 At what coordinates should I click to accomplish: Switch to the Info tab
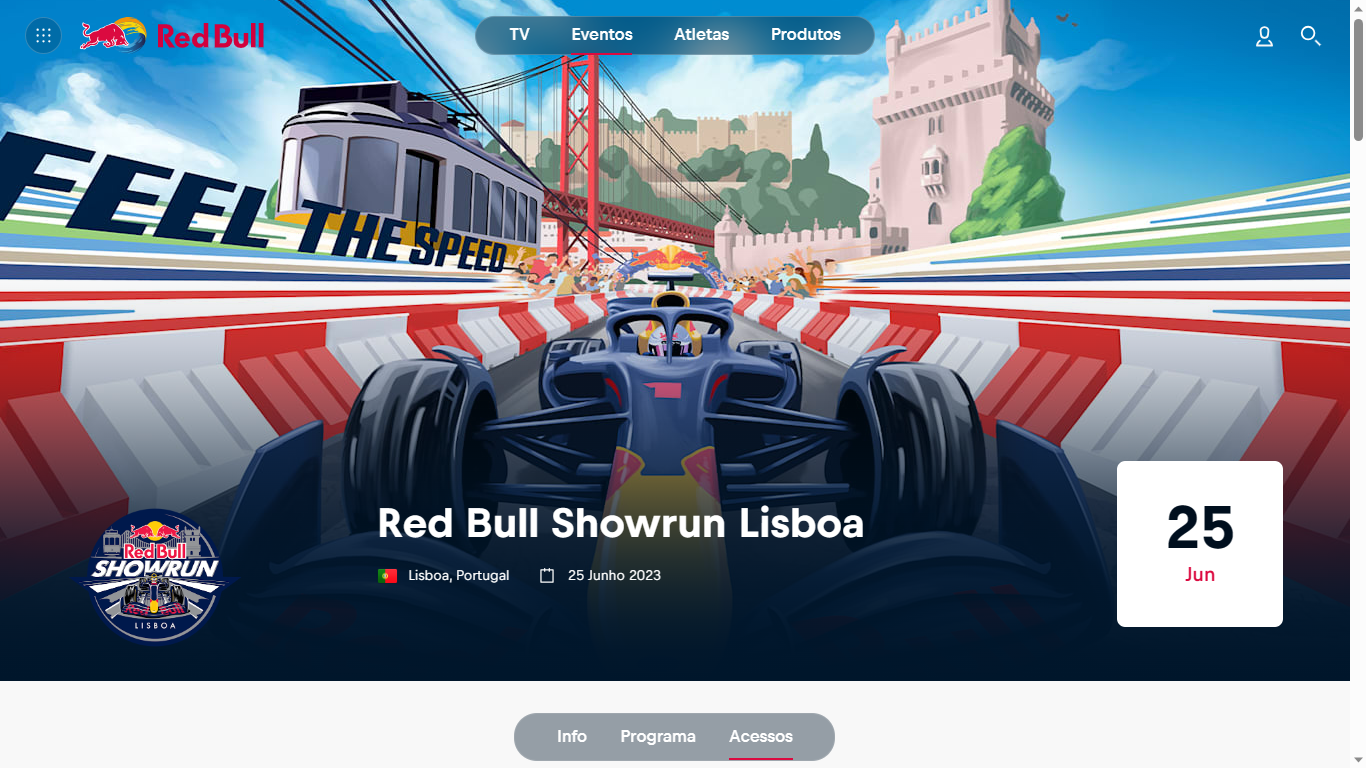572,737
